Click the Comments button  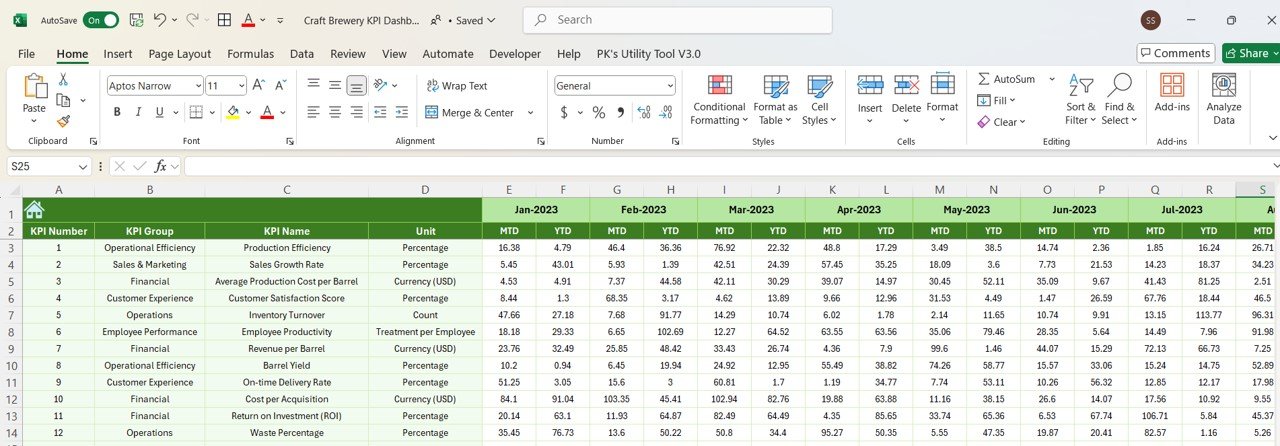[x=1175, y=53]
